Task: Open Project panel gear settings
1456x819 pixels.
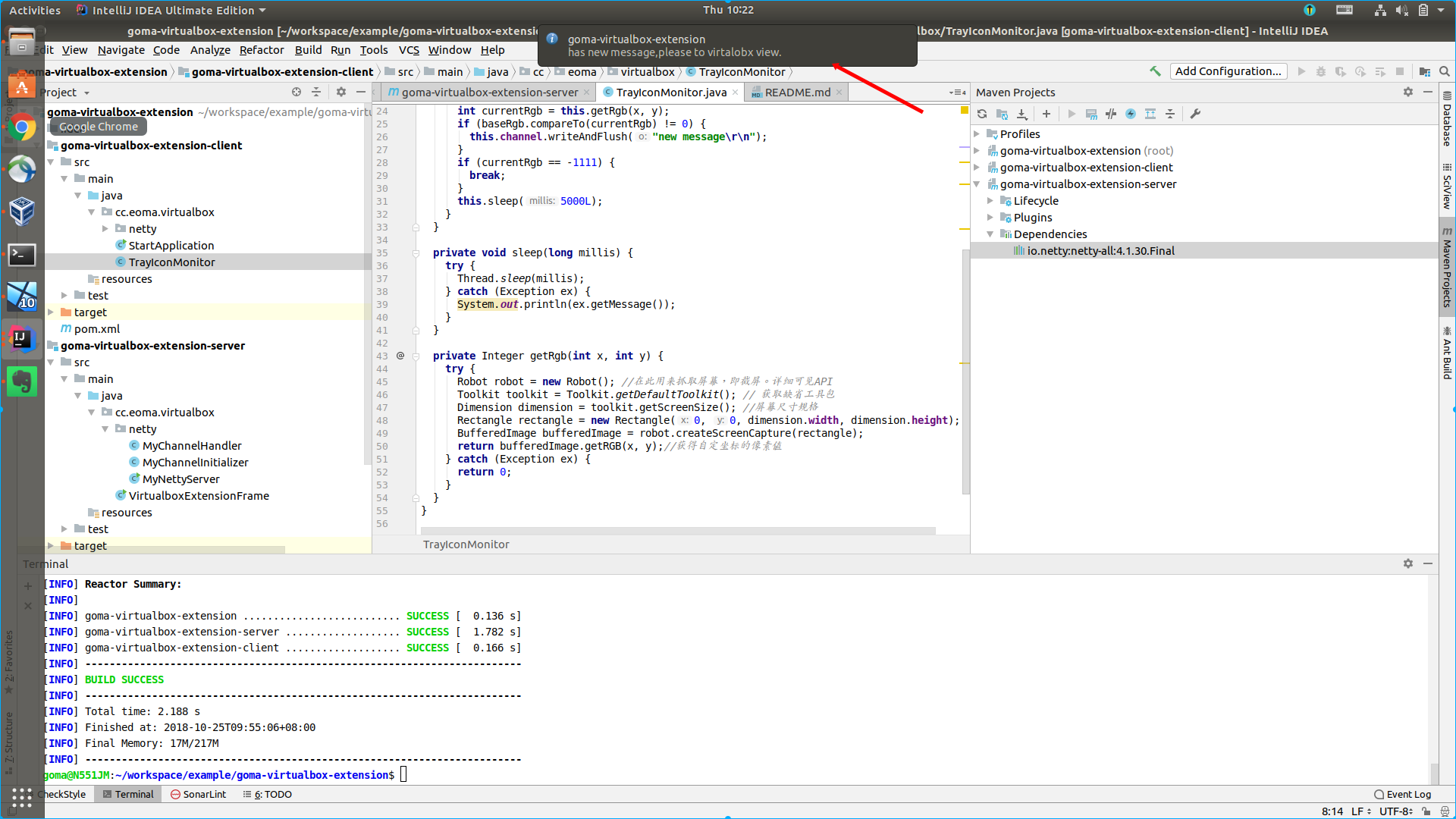Action: click(341, 92)
